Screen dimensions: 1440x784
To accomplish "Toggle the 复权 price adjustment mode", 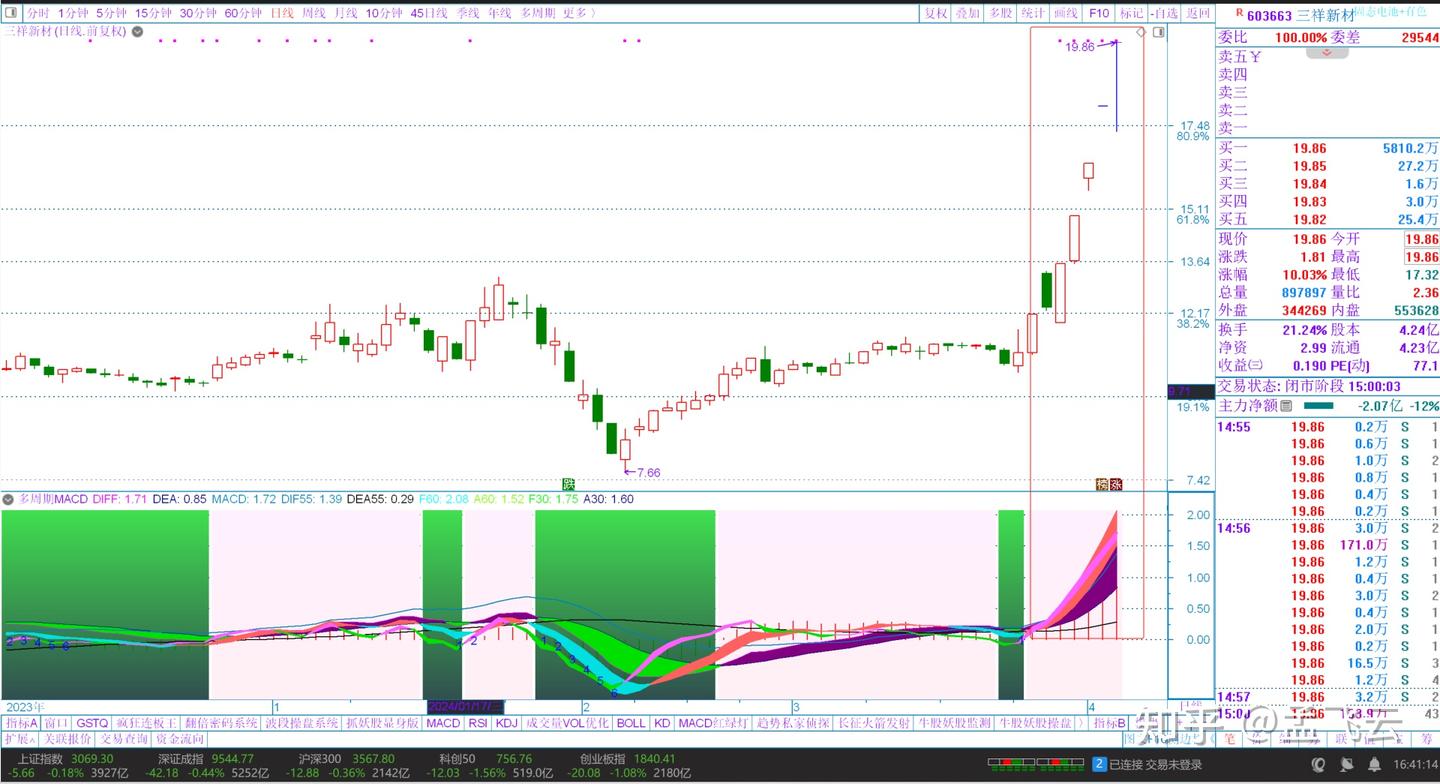I will click(x=935, y=13).
